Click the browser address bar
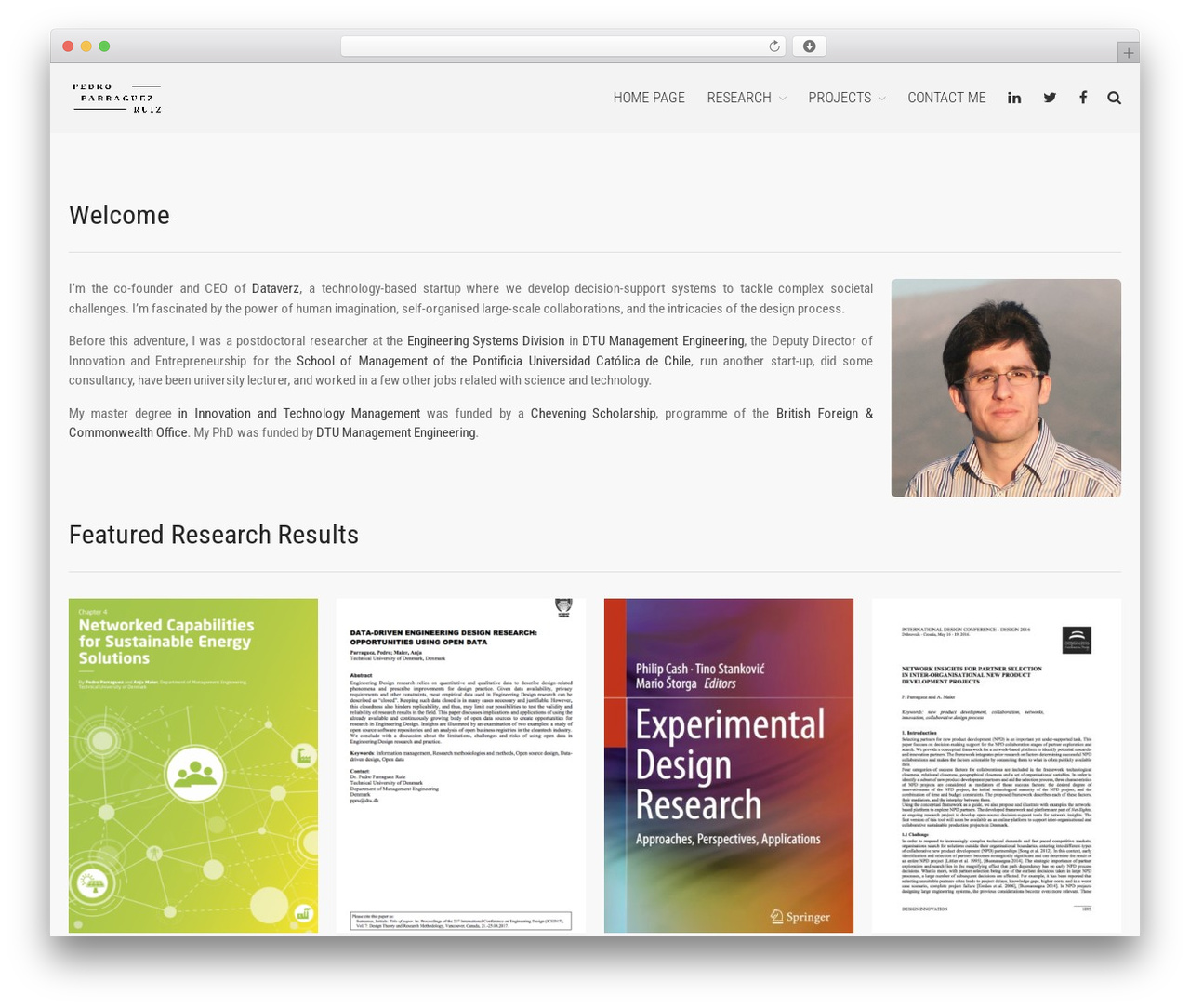 (563, 46)
